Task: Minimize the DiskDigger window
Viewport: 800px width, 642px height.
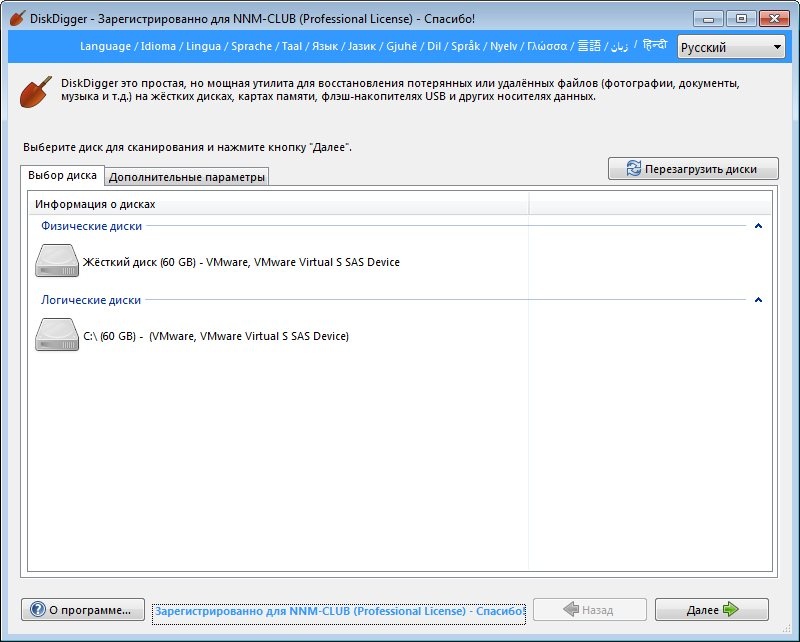Action: click(708, 19)
